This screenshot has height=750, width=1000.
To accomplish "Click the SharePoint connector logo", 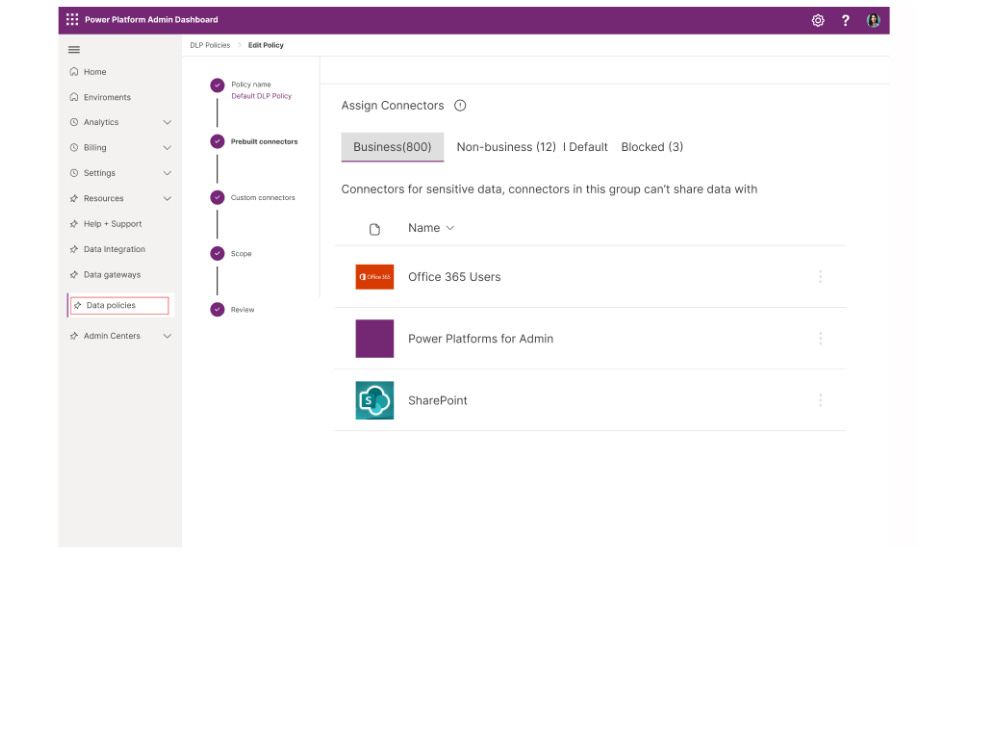I will click(374, 401).
